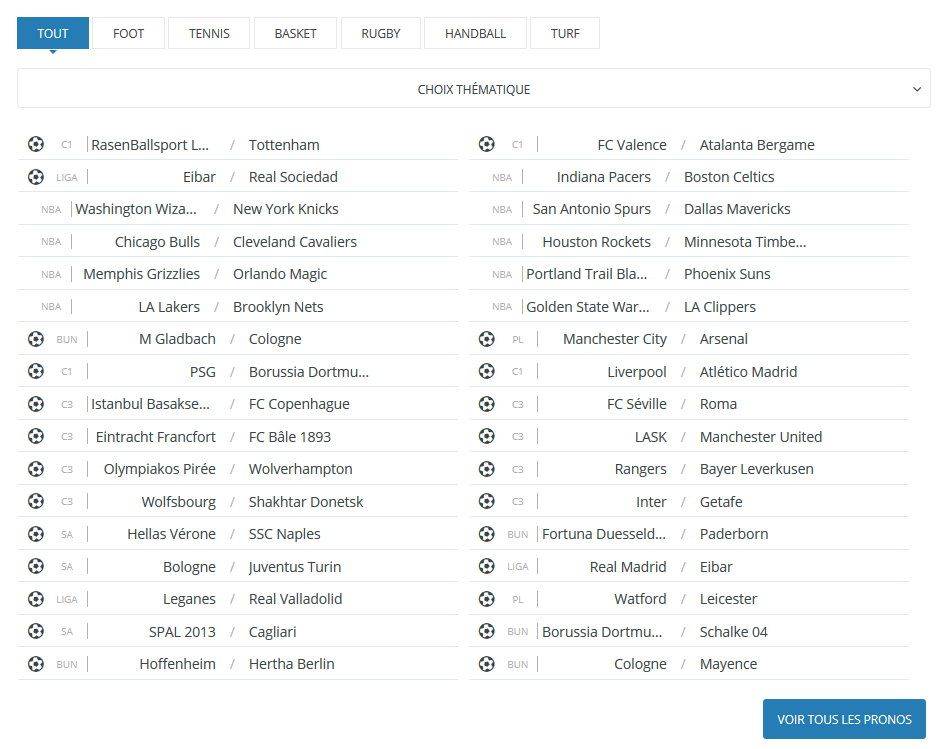The width and height of the screenshot is (944, 749).
Task: Click the soccer icon for Rangers / Bayer Leverkusen
Action: [486, 469]
